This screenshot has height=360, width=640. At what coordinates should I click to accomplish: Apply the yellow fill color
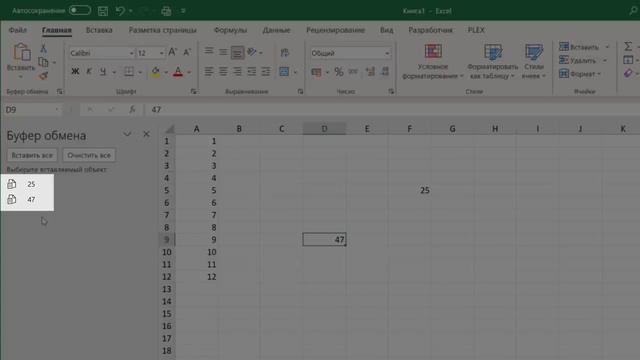point(156,72)
